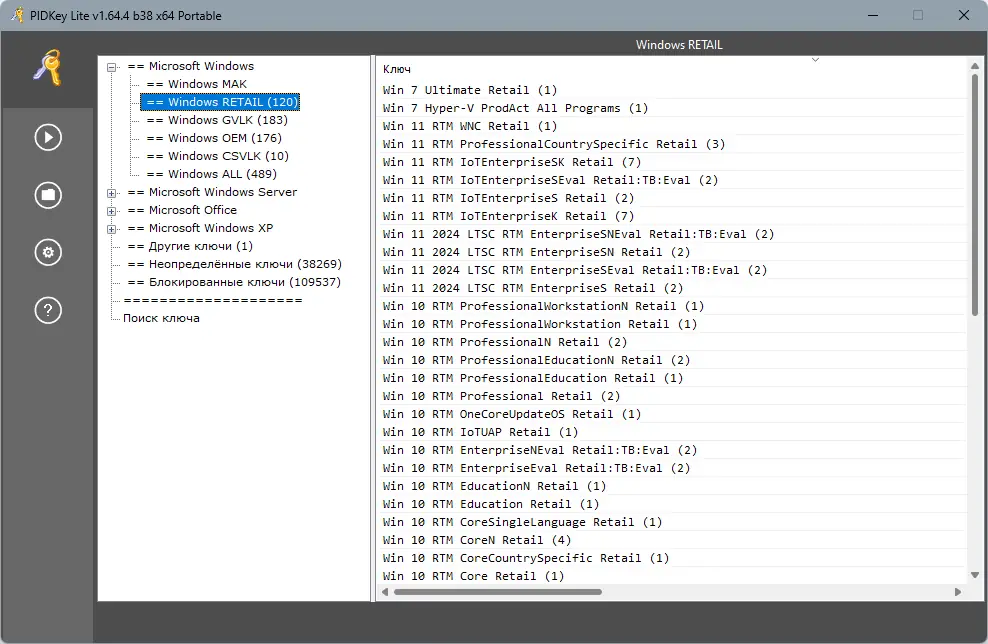Select Windows ALL (489) tree item
This screenshot has width=988, height=644.
pyautogui.click(x=212, y=174)
